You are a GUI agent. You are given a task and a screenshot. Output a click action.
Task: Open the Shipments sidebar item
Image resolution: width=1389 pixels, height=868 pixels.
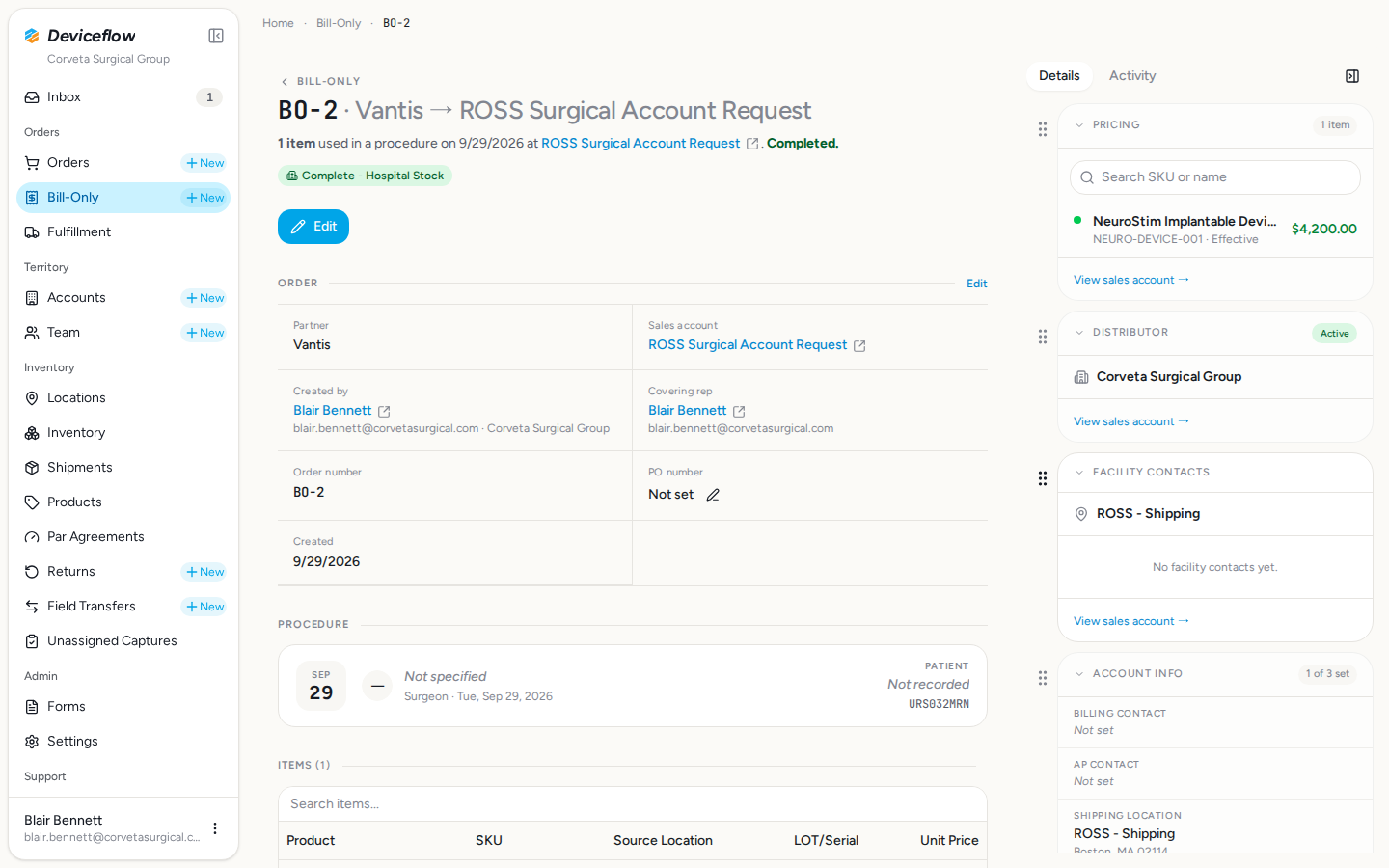(x=123, y=468)
